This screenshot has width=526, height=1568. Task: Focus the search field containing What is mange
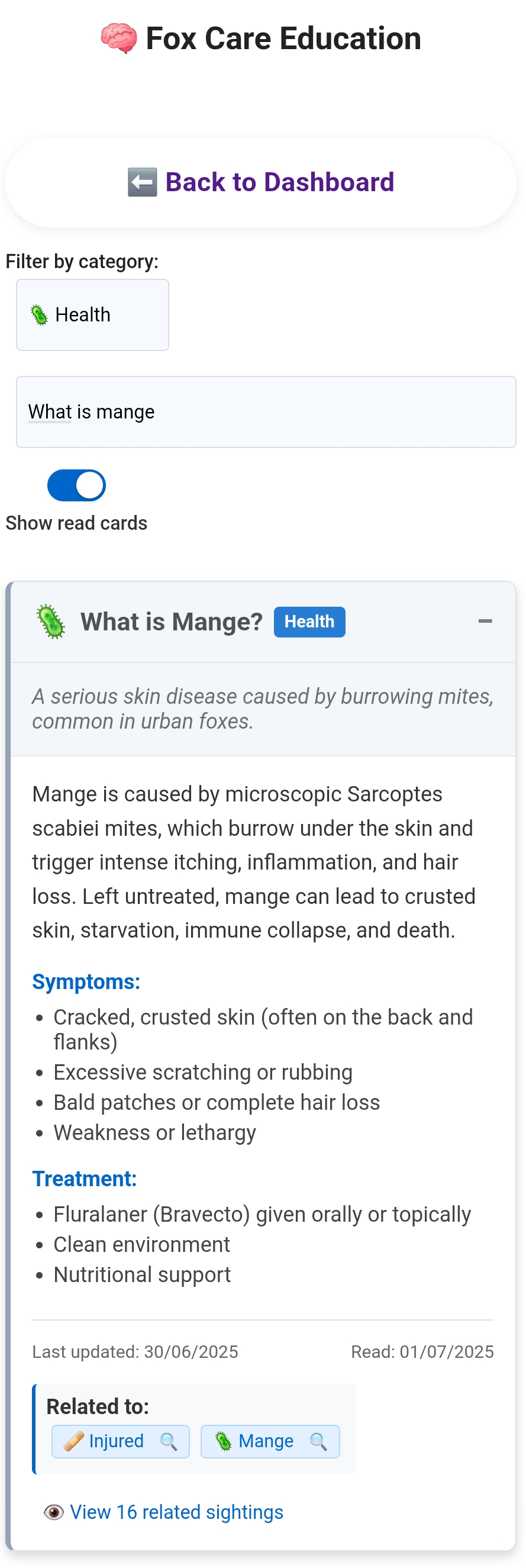(266, 412)
